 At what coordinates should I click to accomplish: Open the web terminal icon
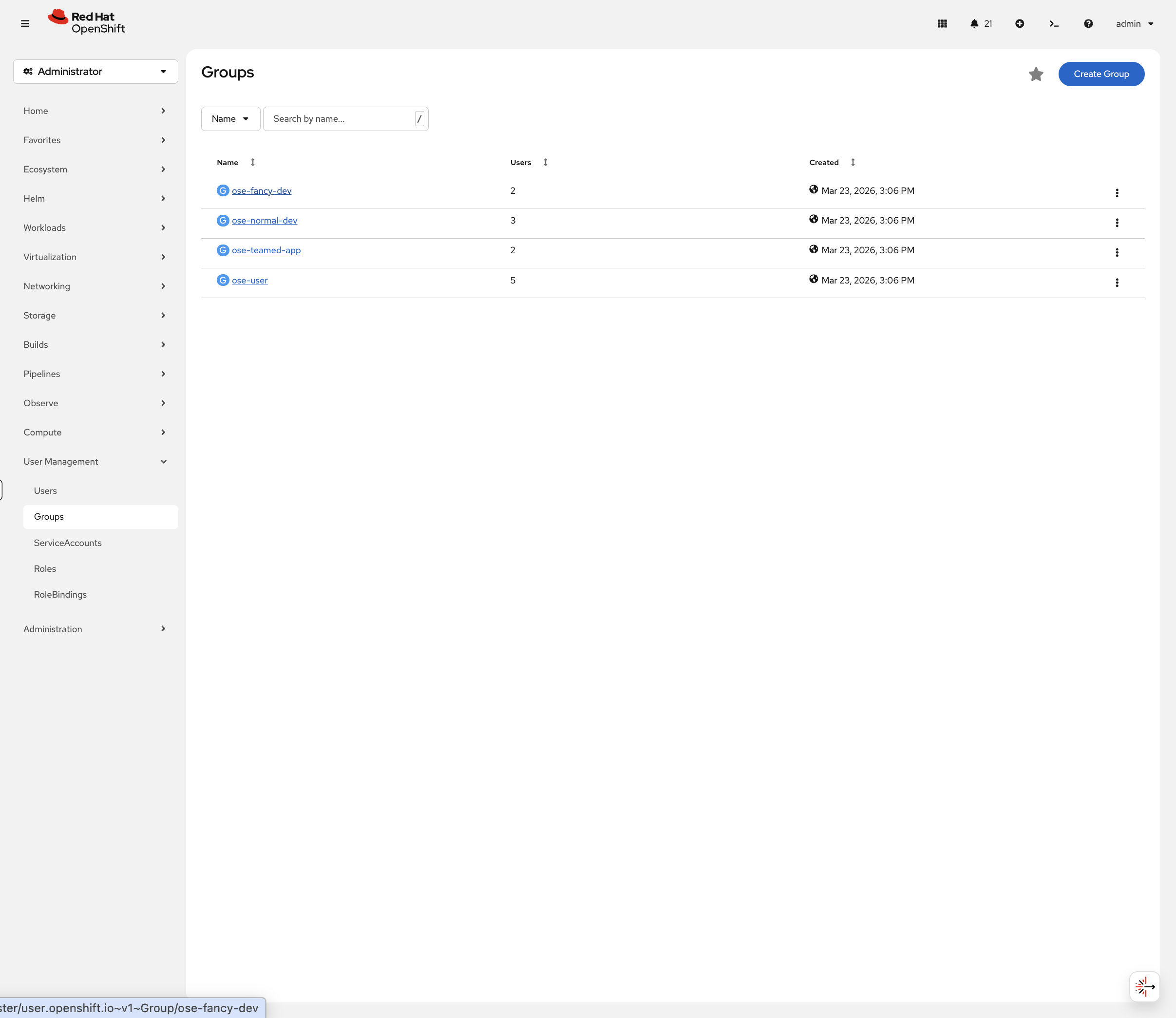[x=1054, y=23]
